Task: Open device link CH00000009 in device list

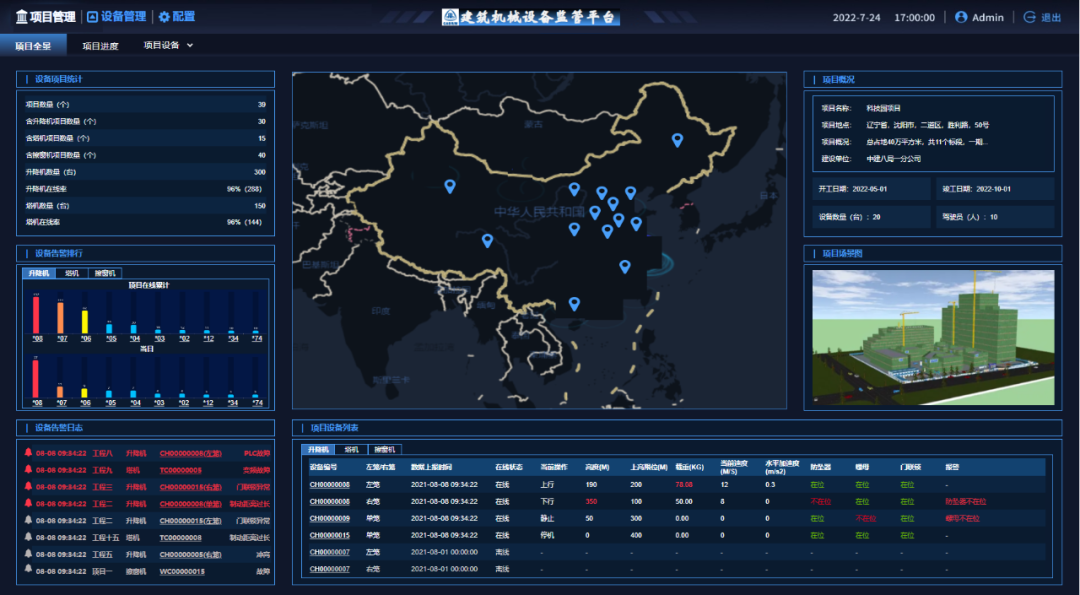Action: click(329, 518)
